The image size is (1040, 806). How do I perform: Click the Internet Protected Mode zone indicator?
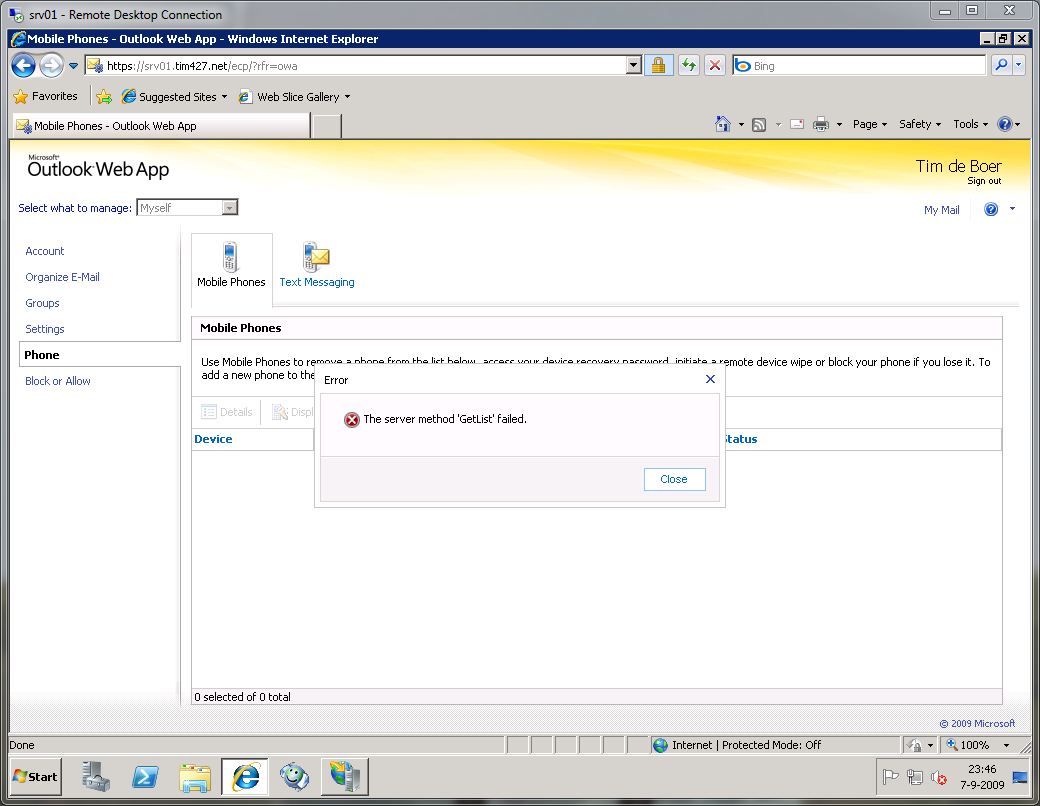click(738, 745)
